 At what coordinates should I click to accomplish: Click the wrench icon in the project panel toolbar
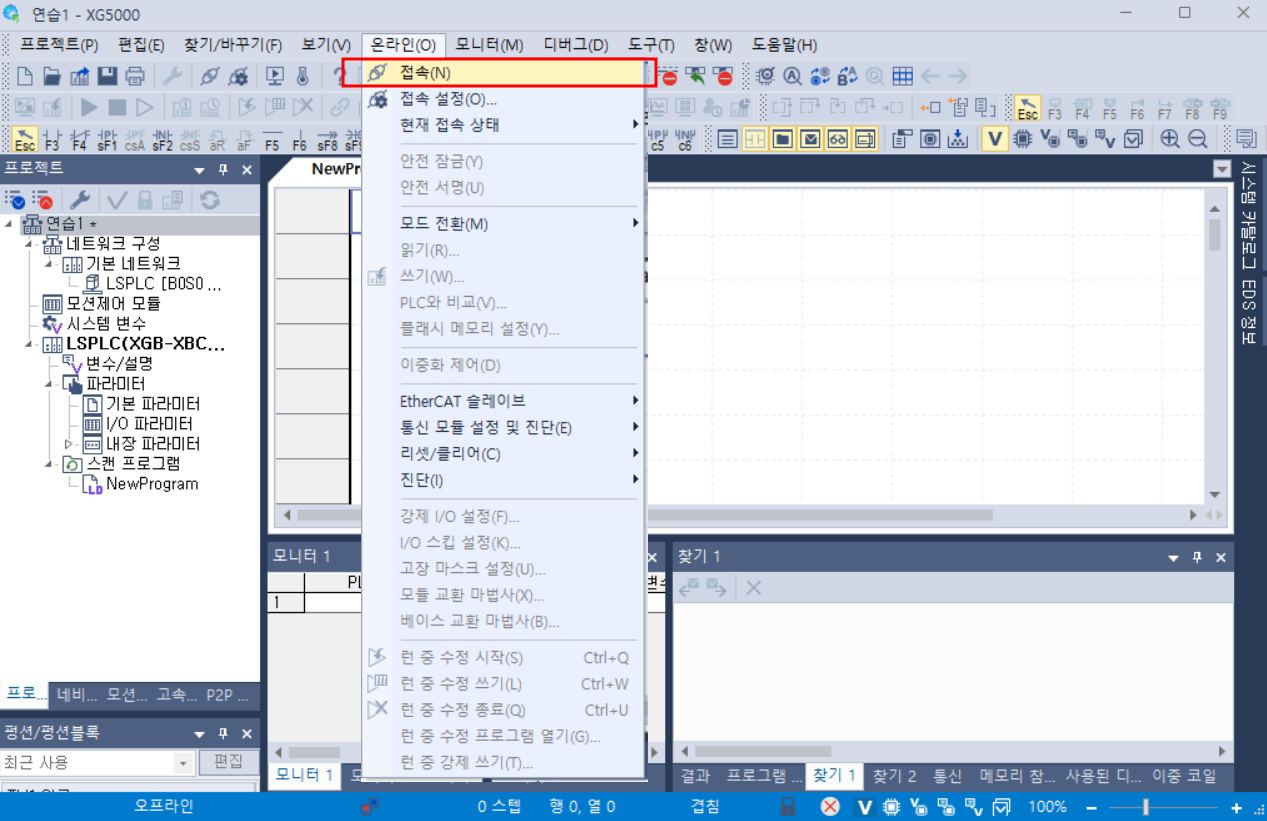(x=80, y=199)
